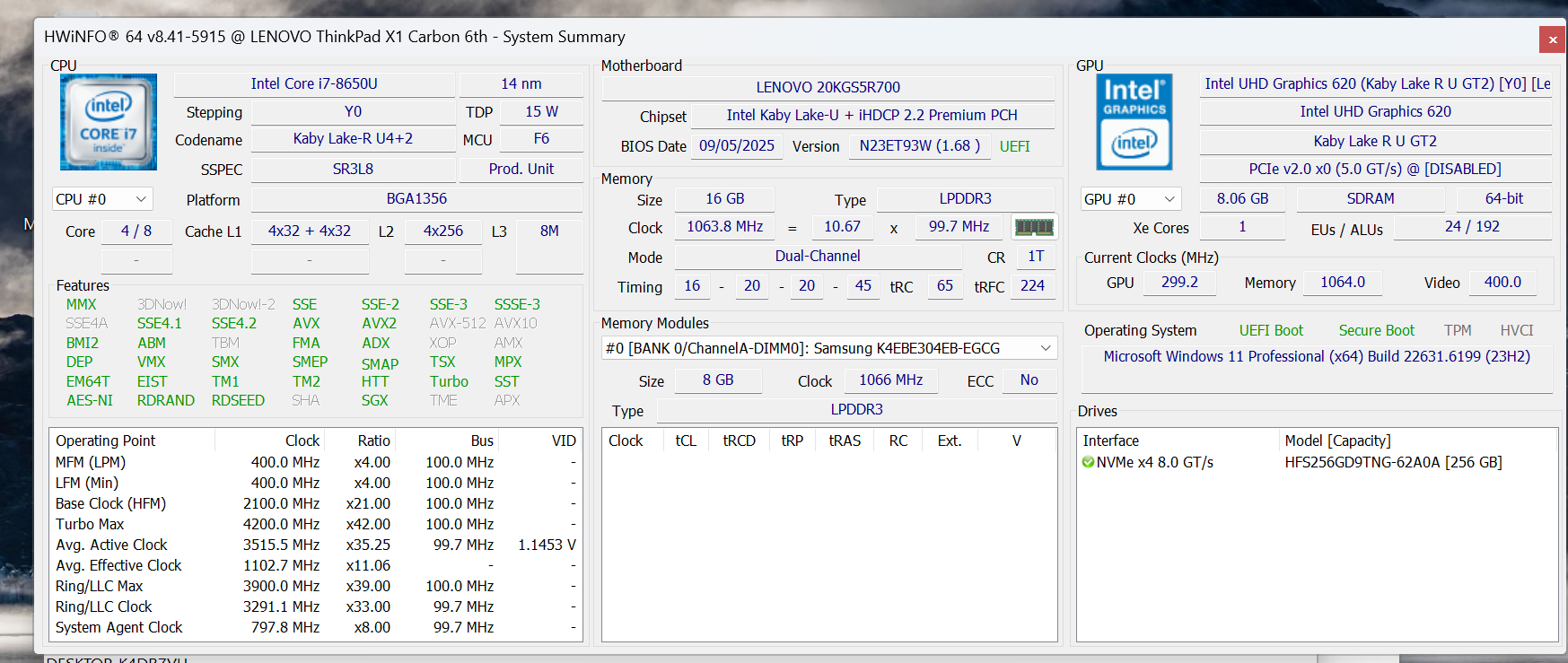Click the Interface column header in Drives

(1178, 441)
